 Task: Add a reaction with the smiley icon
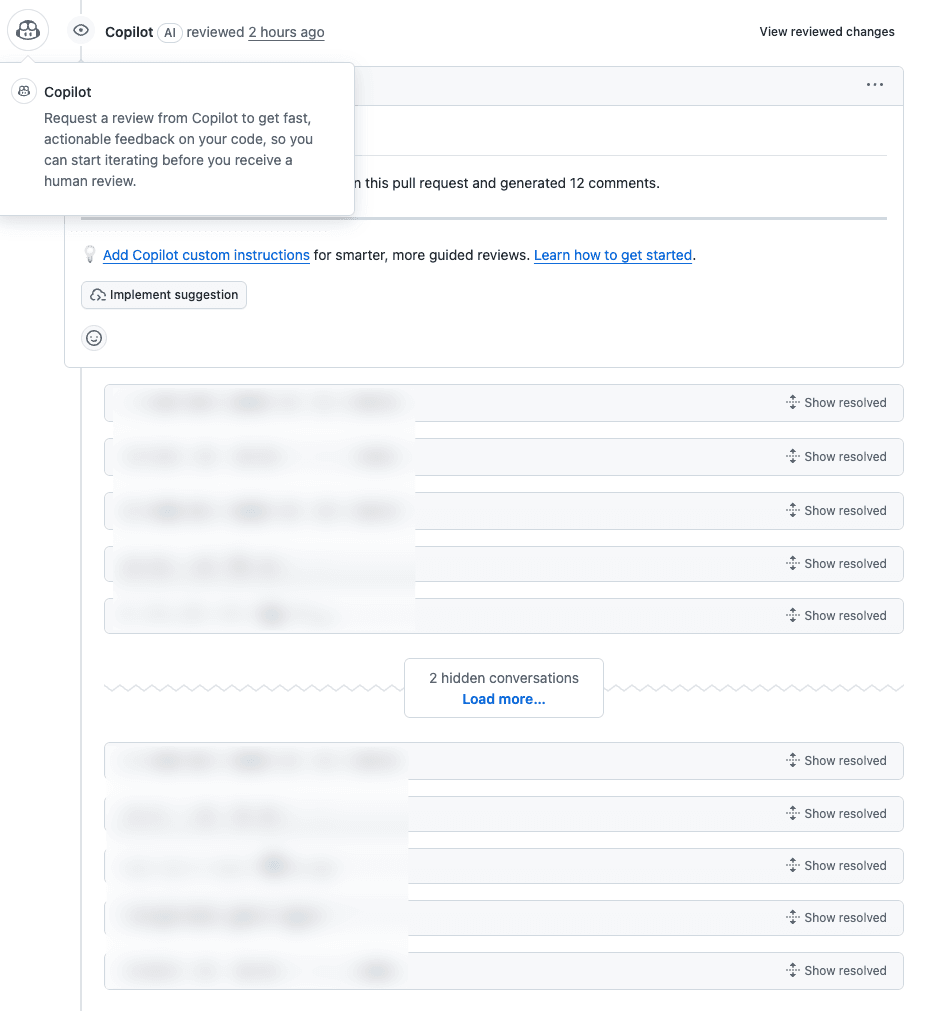pos(94,338)
